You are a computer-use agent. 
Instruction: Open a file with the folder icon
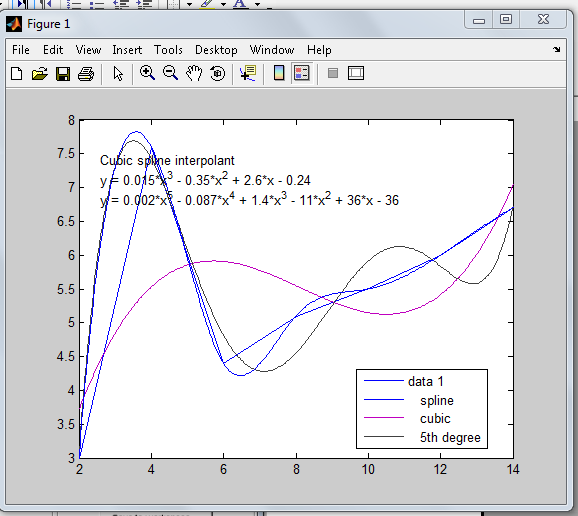40,73
